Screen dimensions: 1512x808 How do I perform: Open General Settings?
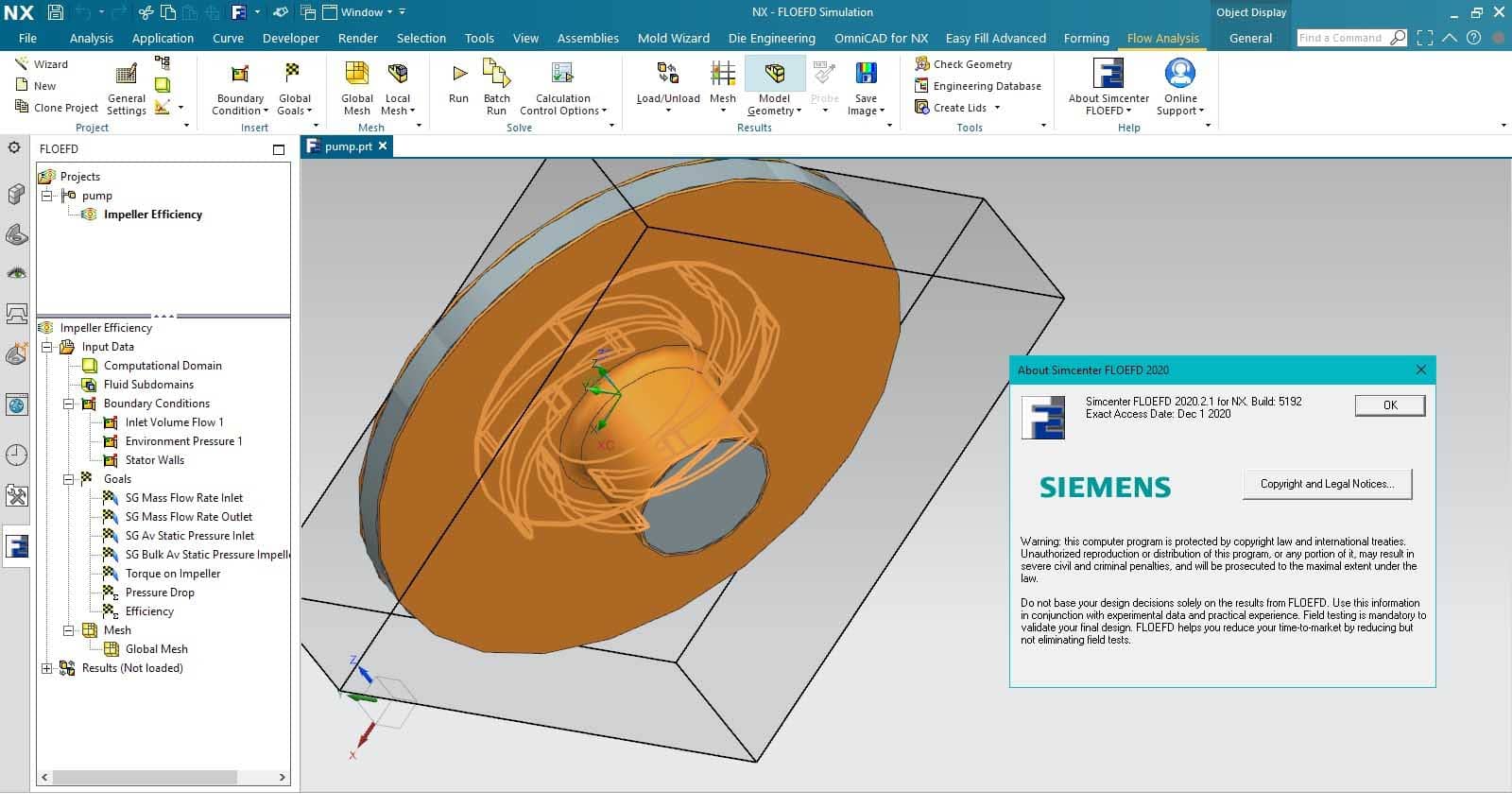click(127, 89)
